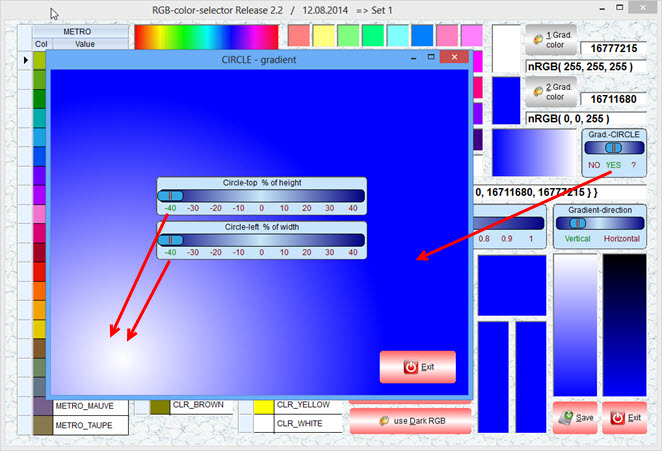Click the 16777215 color value field

(613, 48)
